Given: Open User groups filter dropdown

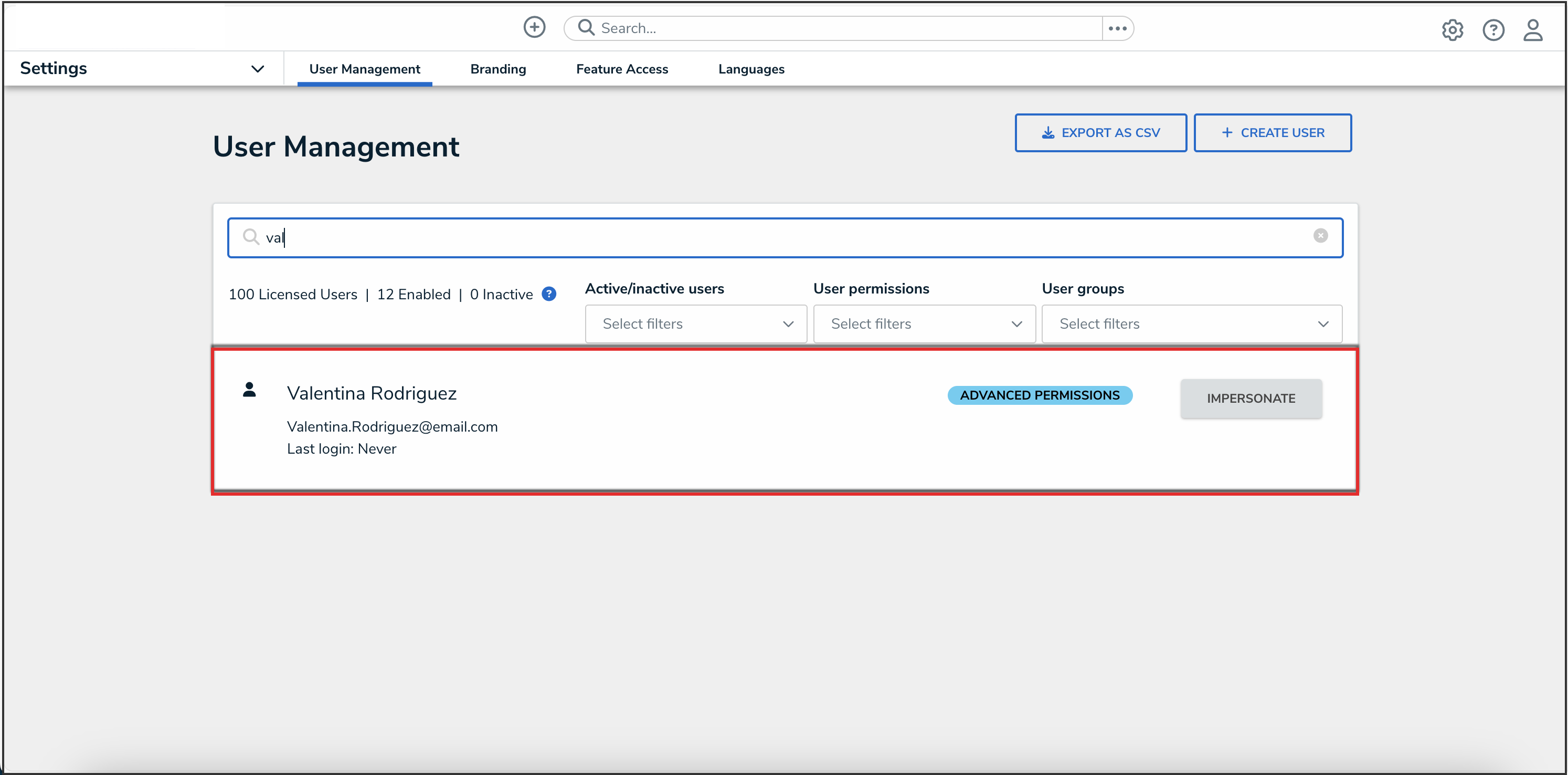Looking at the screenshot, I should point(1191,324).
